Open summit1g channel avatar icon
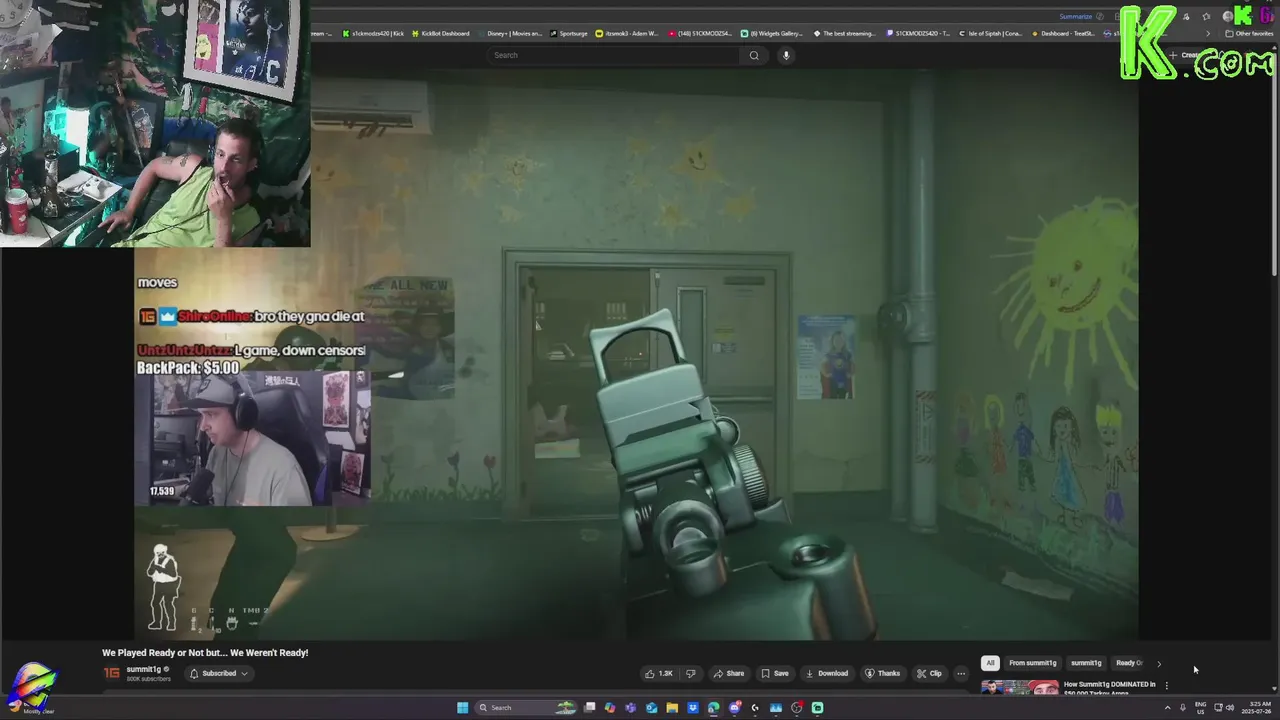This screenshot has height=720, width=1280. [x=112, y=673]
